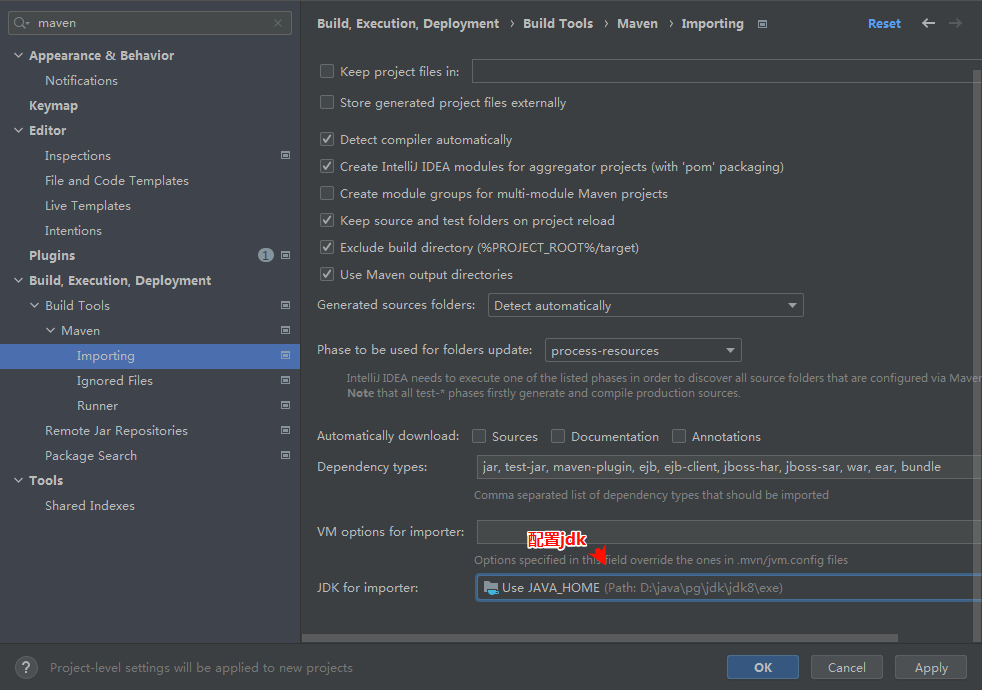Clear the maven search text
Image resolution: width=982 pixels, height=690 pixels.
[x=278, y=23]
